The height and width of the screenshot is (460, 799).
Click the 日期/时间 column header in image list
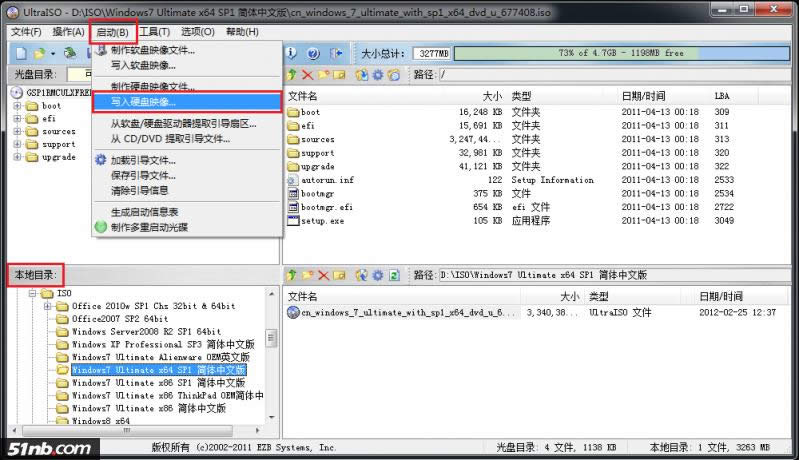pyautogui.click(x=642, y=96)
